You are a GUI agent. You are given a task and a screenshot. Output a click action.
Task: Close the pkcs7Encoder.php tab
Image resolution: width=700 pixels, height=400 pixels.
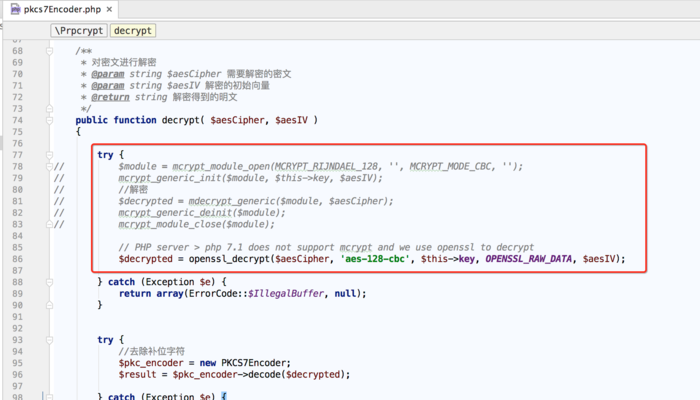click(109, 9)
